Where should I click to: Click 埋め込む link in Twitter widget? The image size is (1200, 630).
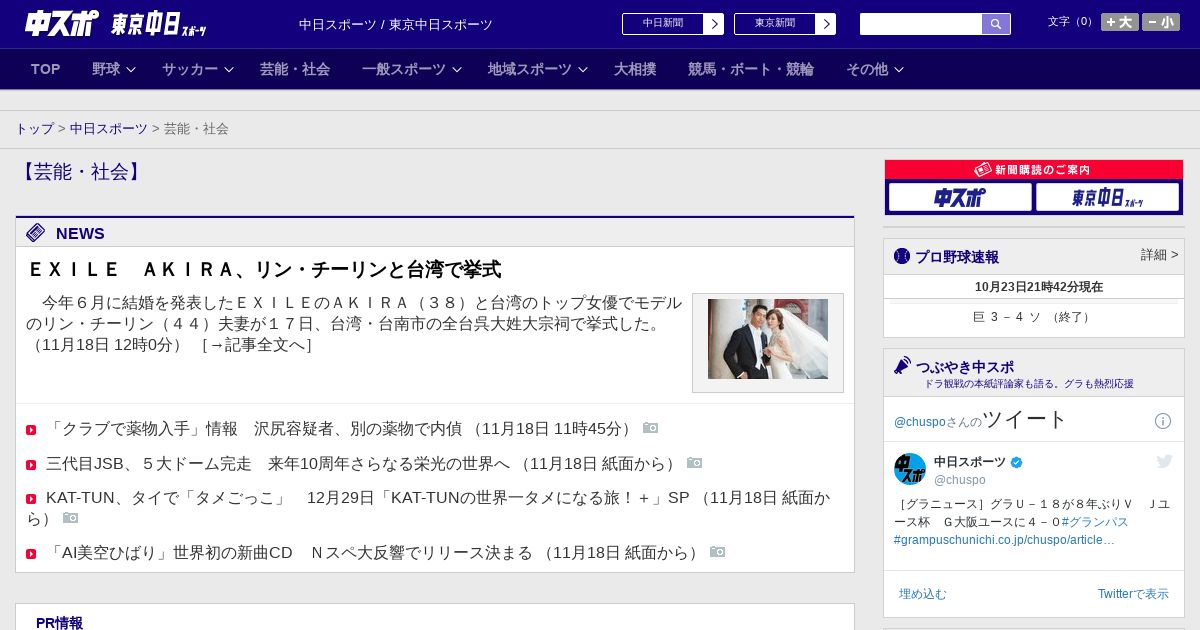coord(922,594)
